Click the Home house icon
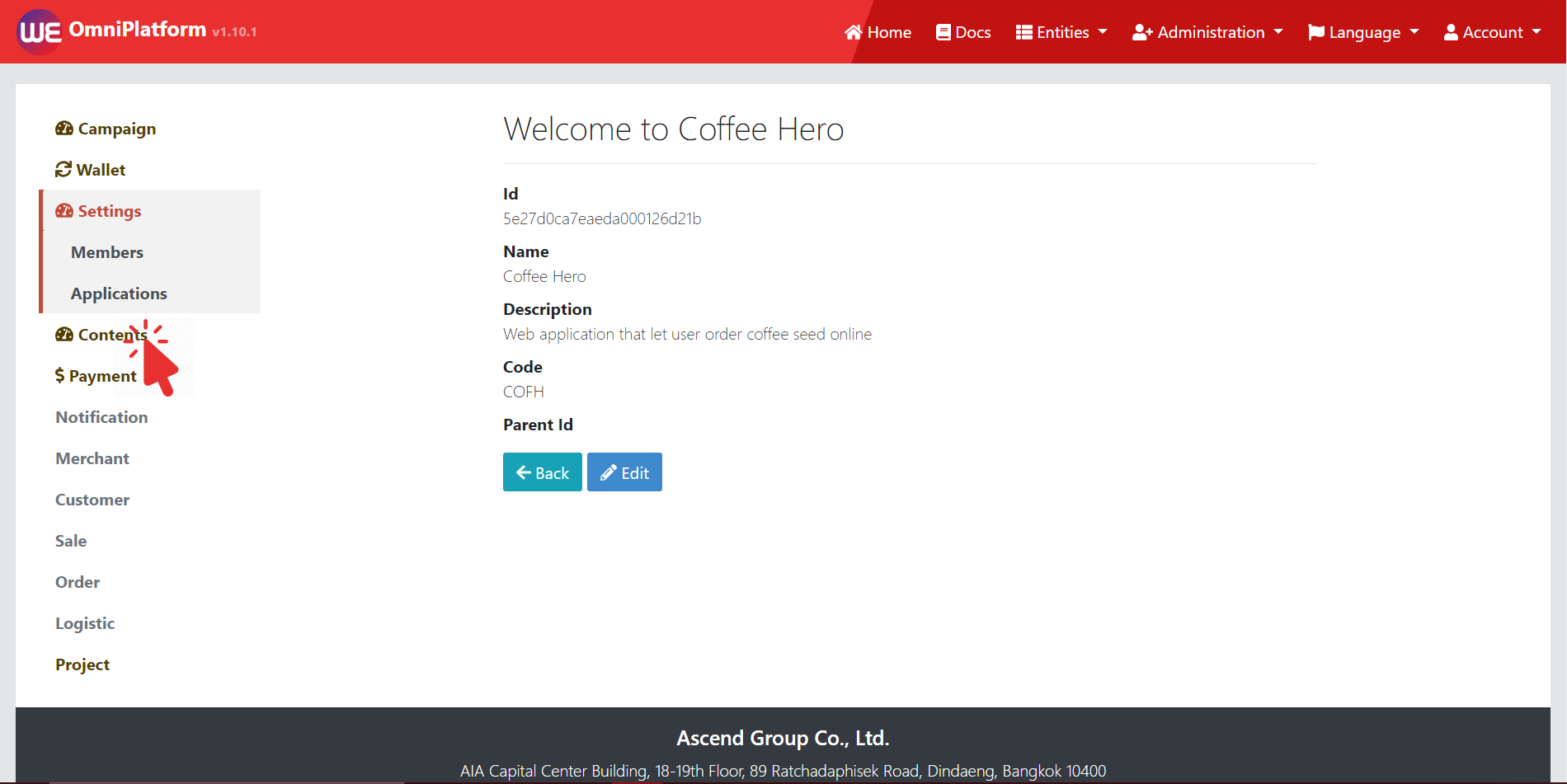Screen dimensions: 1567x784 854,32
